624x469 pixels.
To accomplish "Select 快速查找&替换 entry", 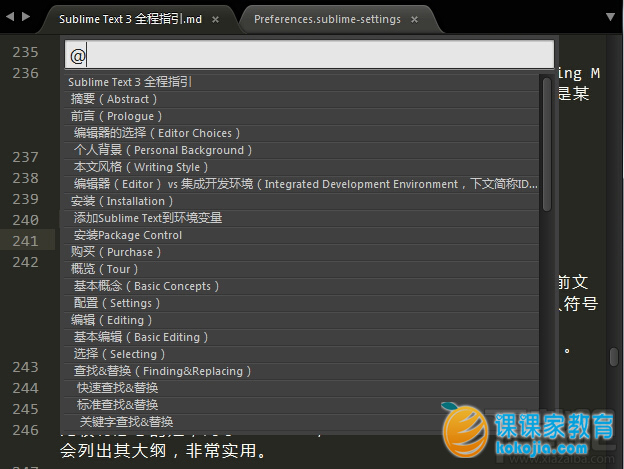I will point(302,389).
